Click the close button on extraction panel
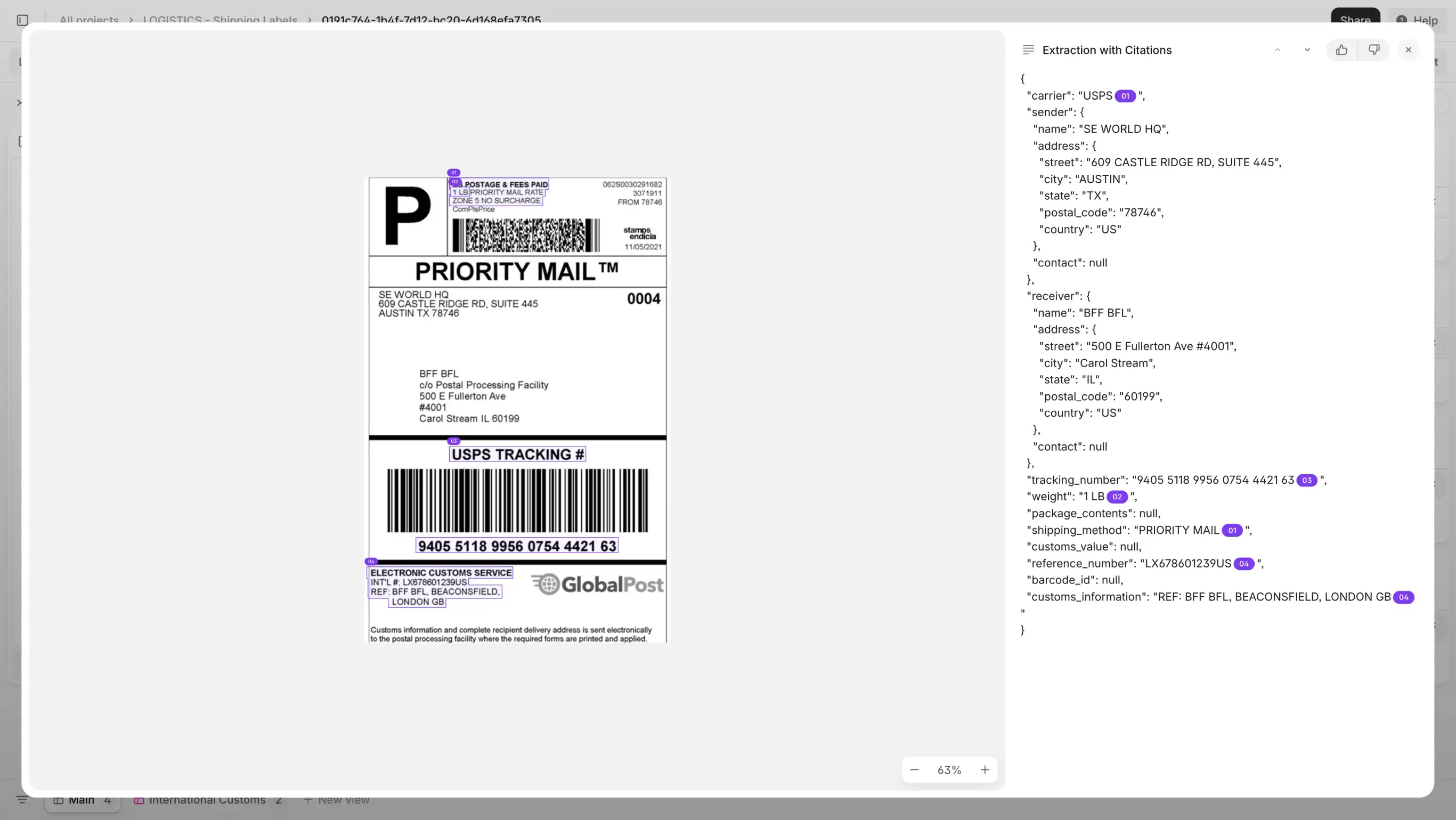This screenshot has height=820, width=1456. pyautogui.click(x=1409, y=50)
